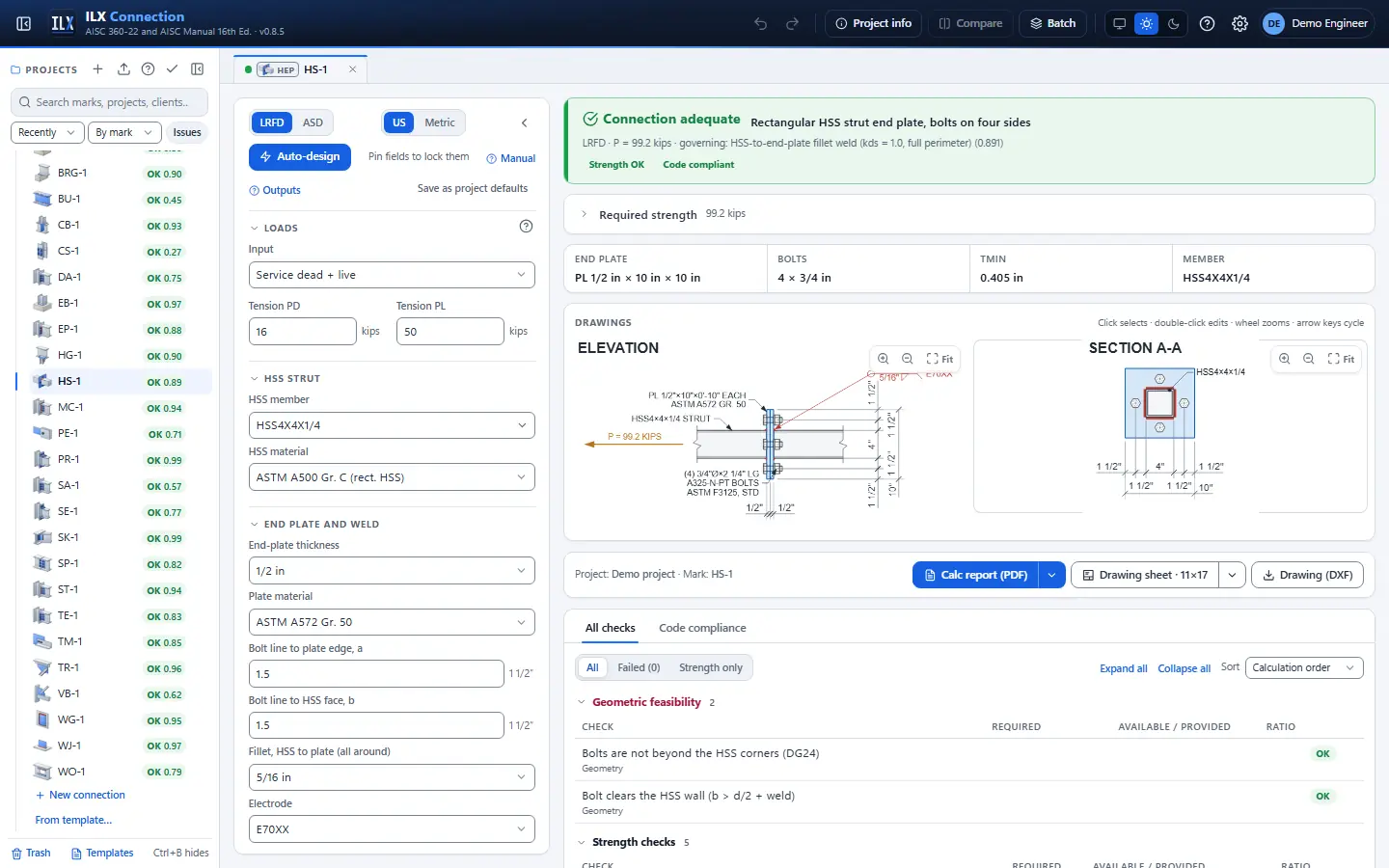
Task: Collapse input panel with left chevron
Action: click(x=524, y=122)
